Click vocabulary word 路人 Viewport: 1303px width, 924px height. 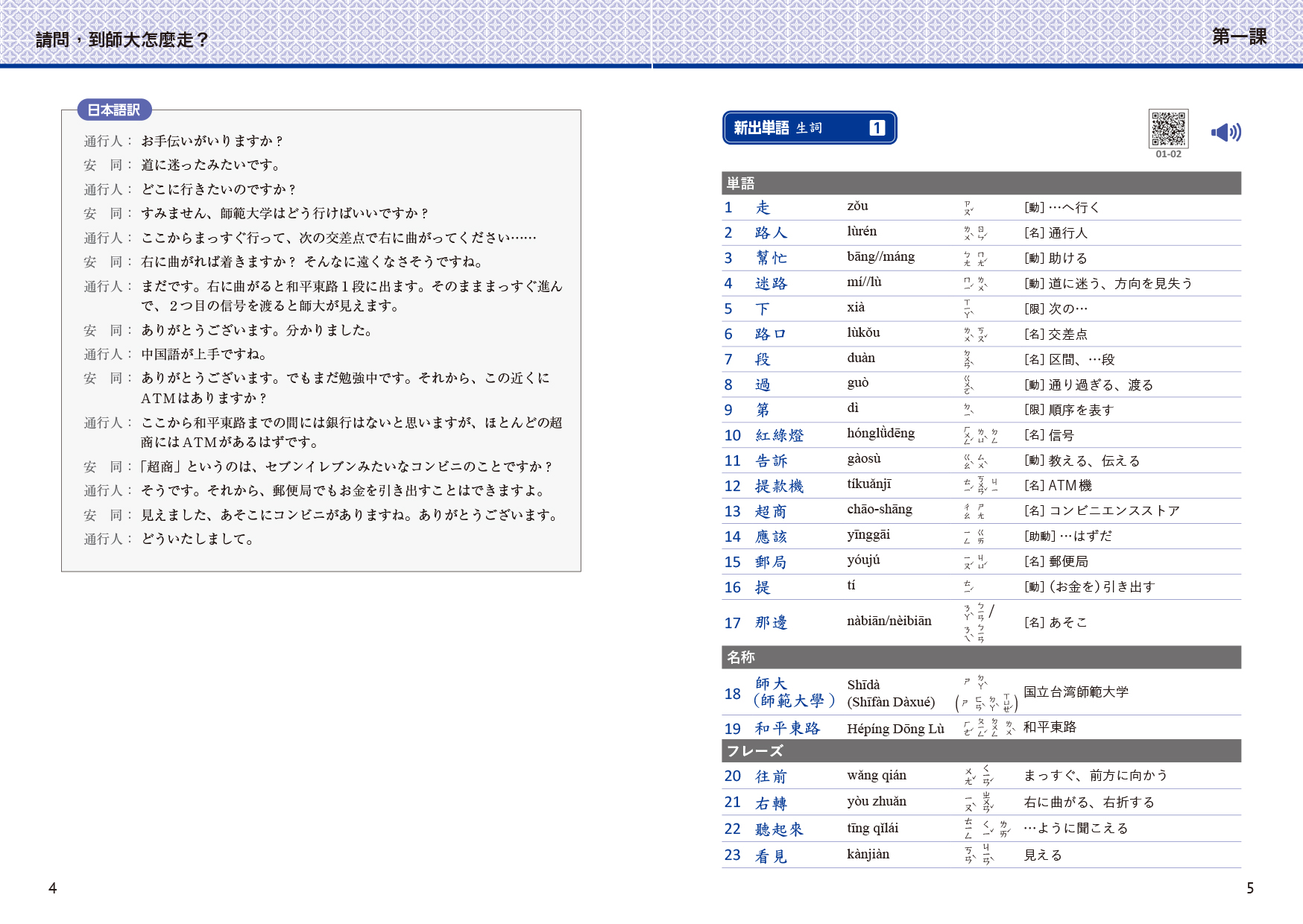click(771, 233)
